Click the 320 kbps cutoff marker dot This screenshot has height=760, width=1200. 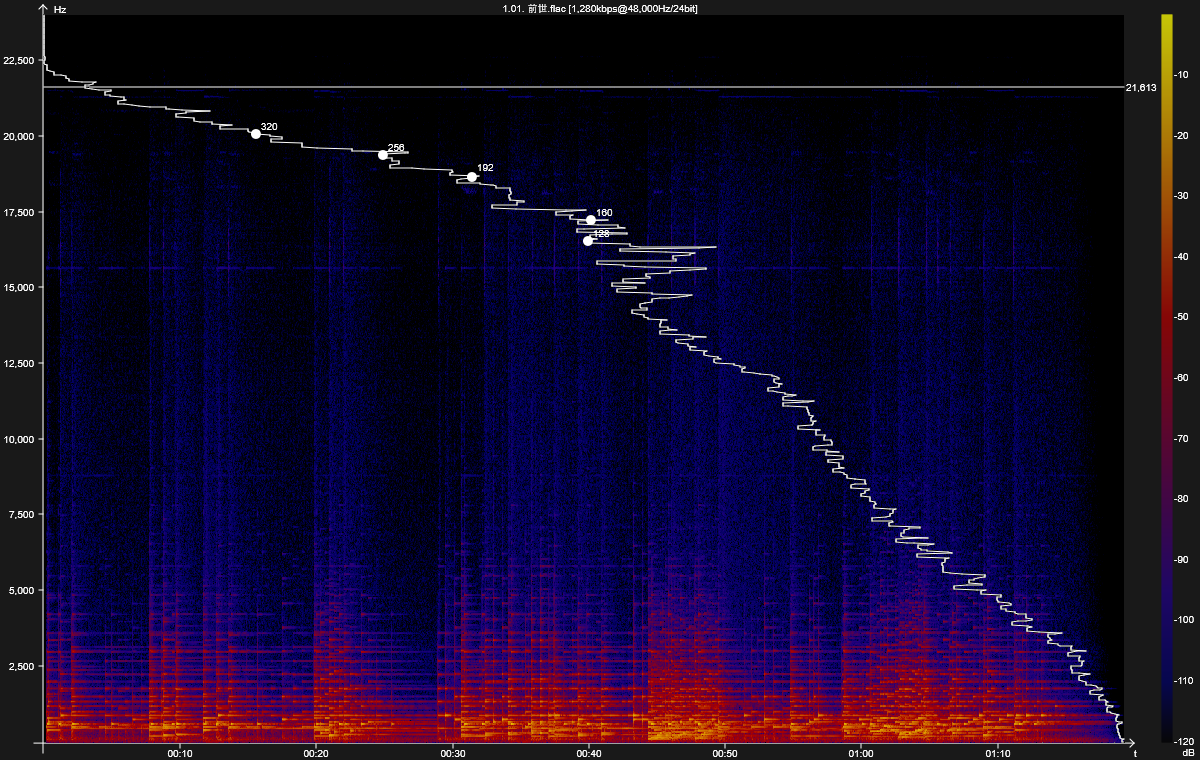[256, 134]
